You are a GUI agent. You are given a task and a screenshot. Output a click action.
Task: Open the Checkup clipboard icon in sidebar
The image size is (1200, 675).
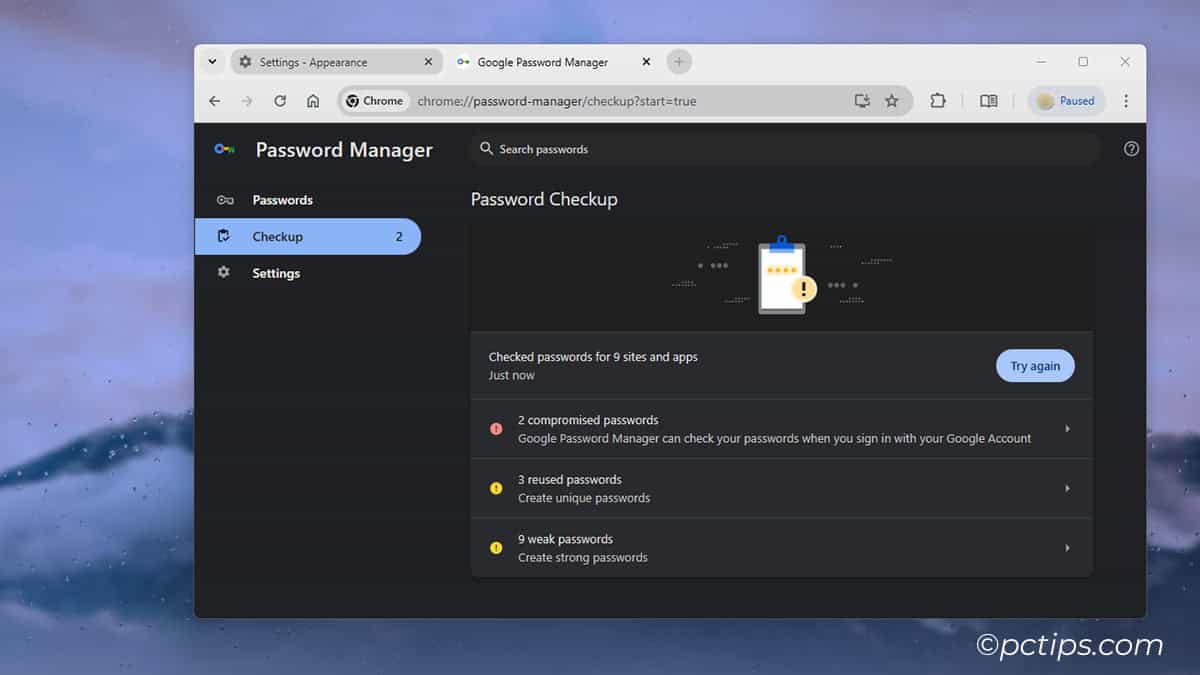point(223,236)
